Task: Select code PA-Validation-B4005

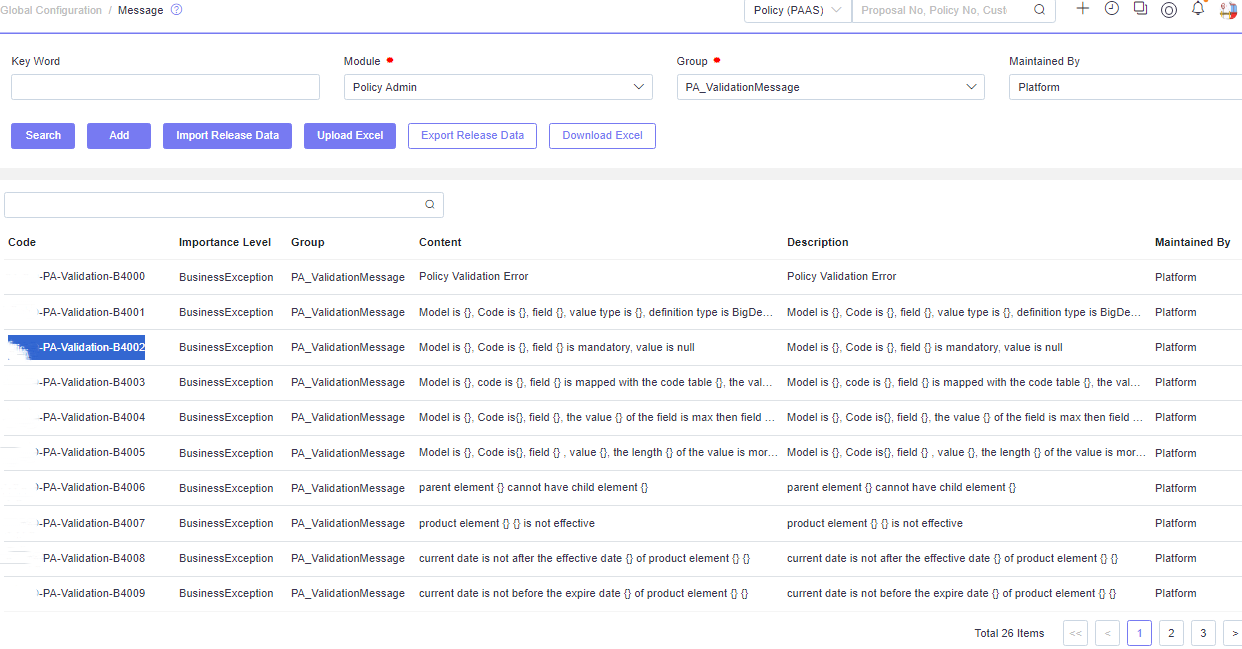Action: tap(92, 452)
